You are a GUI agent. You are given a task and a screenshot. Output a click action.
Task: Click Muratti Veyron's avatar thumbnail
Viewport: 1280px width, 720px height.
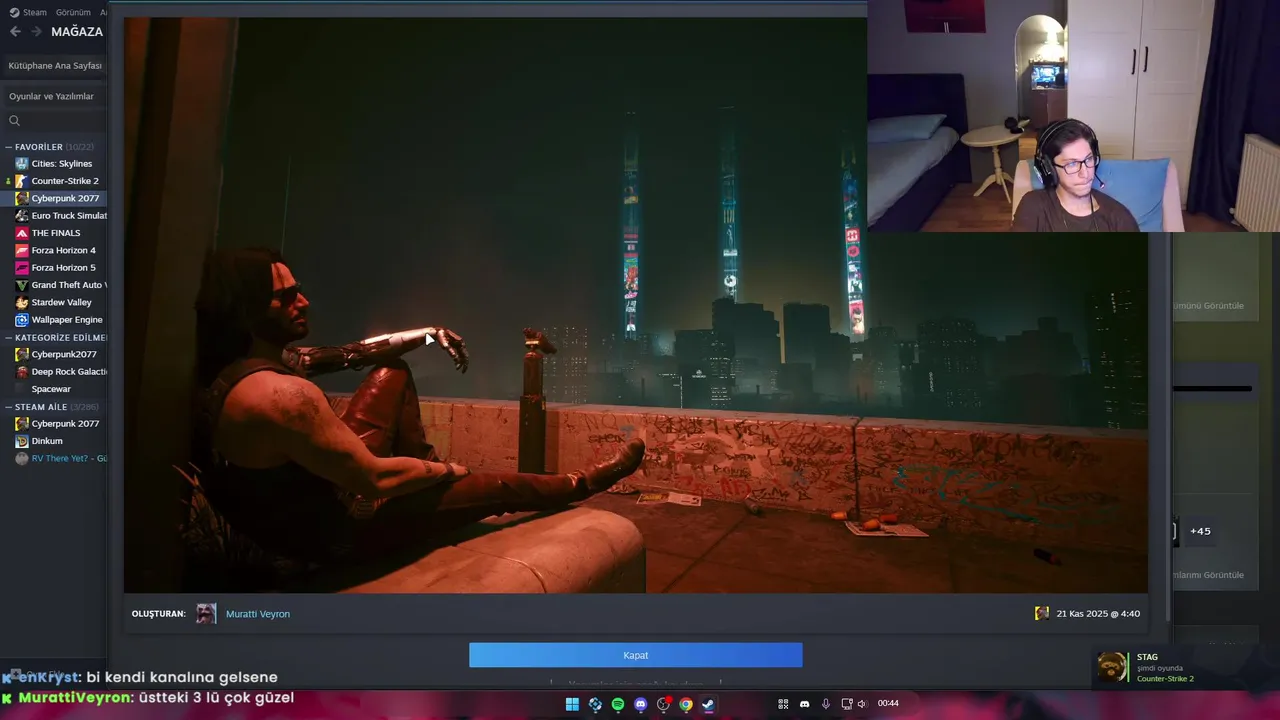point(206,614)
